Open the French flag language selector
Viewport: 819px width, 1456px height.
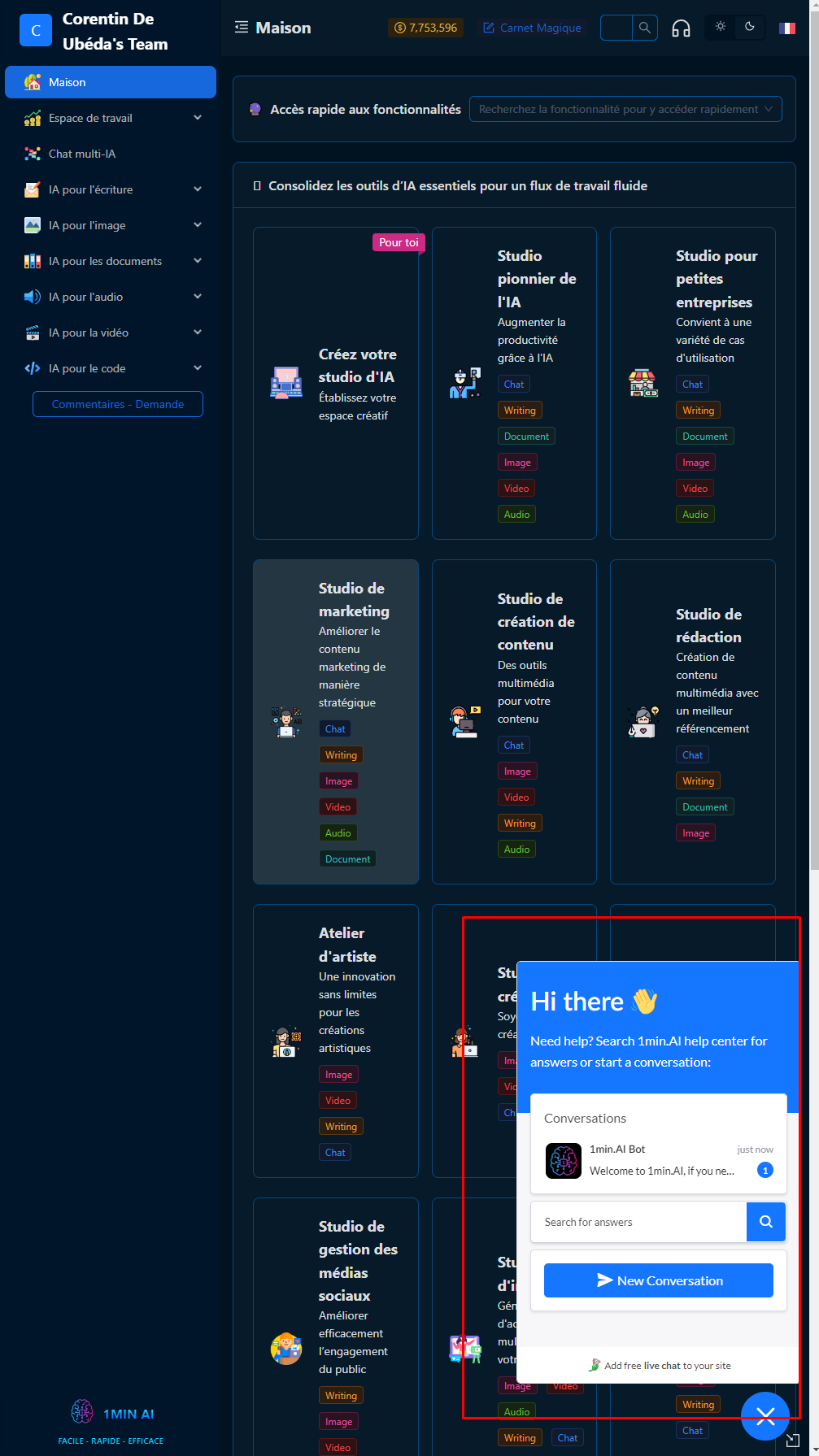[x=786, y=28]
